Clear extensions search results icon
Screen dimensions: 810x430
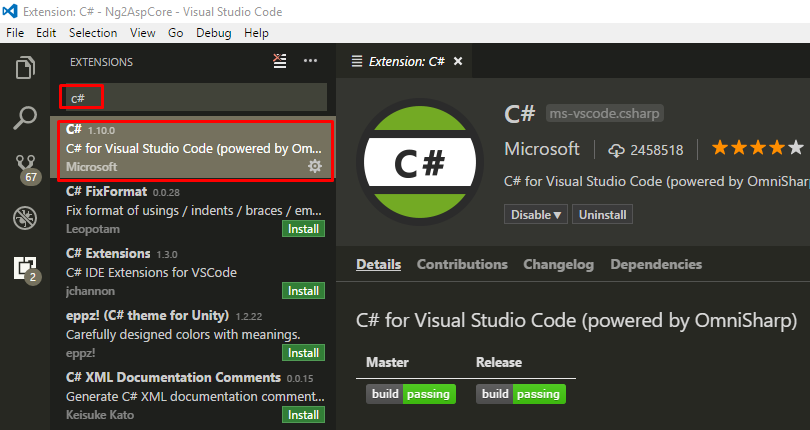[x=279, y=62]
